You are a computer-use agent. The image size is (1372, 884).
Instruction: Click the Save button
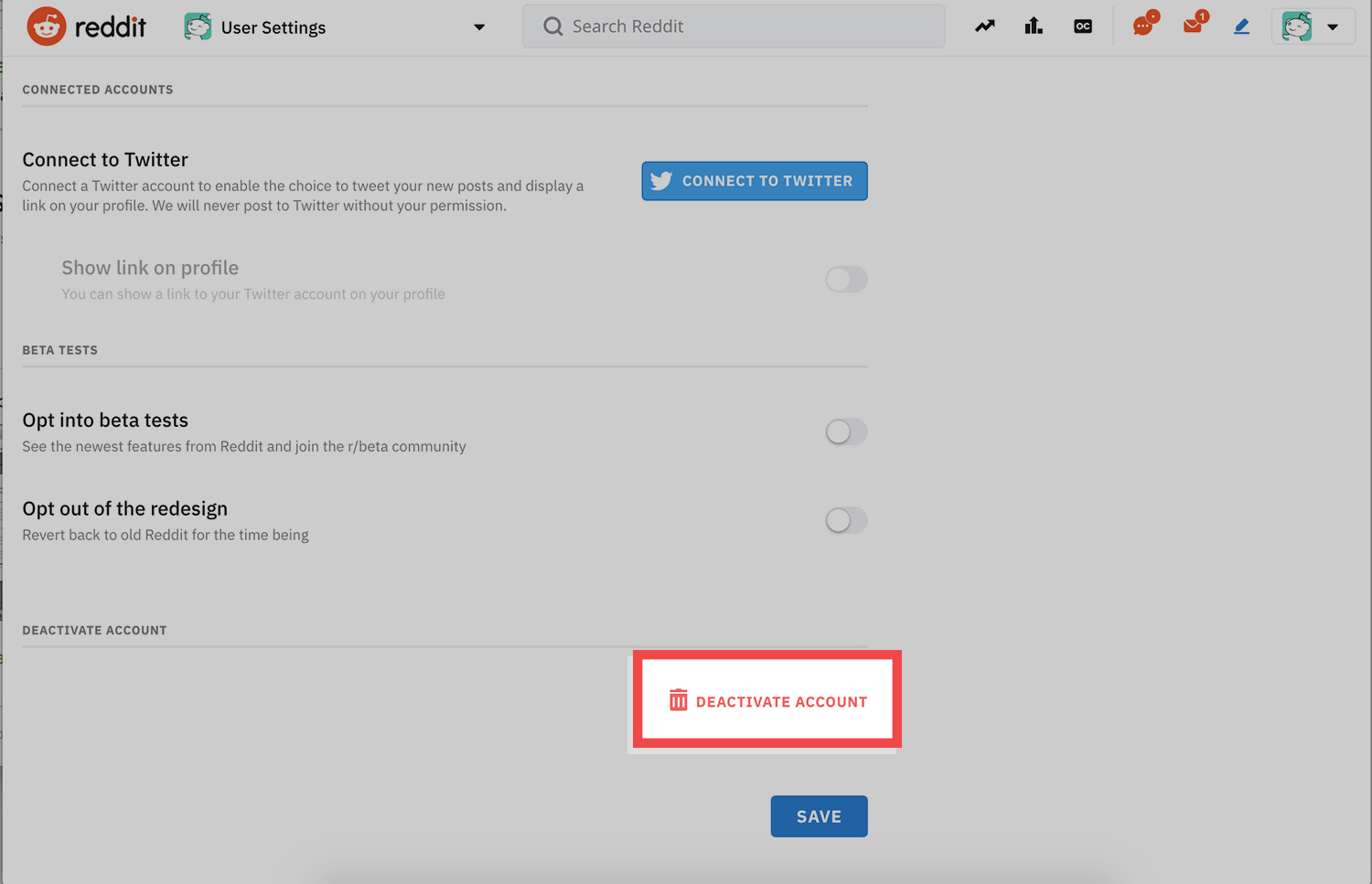(819, 816)
